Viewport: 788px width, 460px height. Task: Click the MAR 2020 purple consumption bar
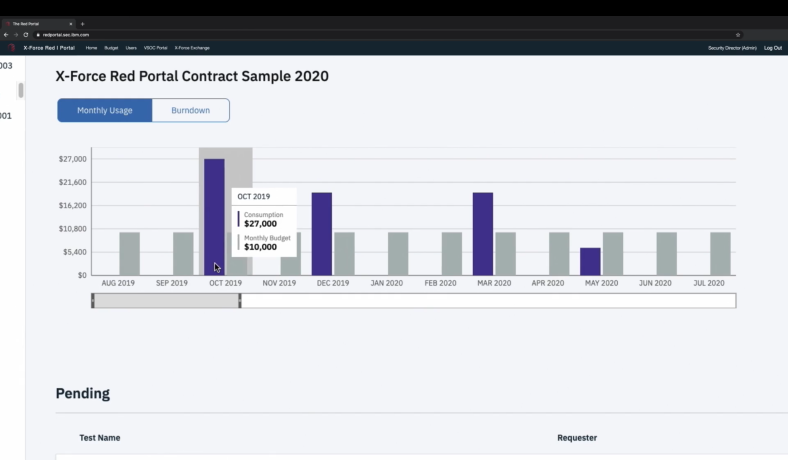click(483, 234)
